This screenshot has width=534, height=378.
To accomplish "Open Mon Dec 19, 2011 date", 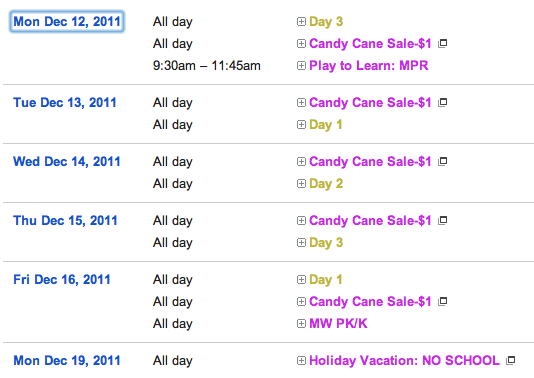I will pos(67,361).
